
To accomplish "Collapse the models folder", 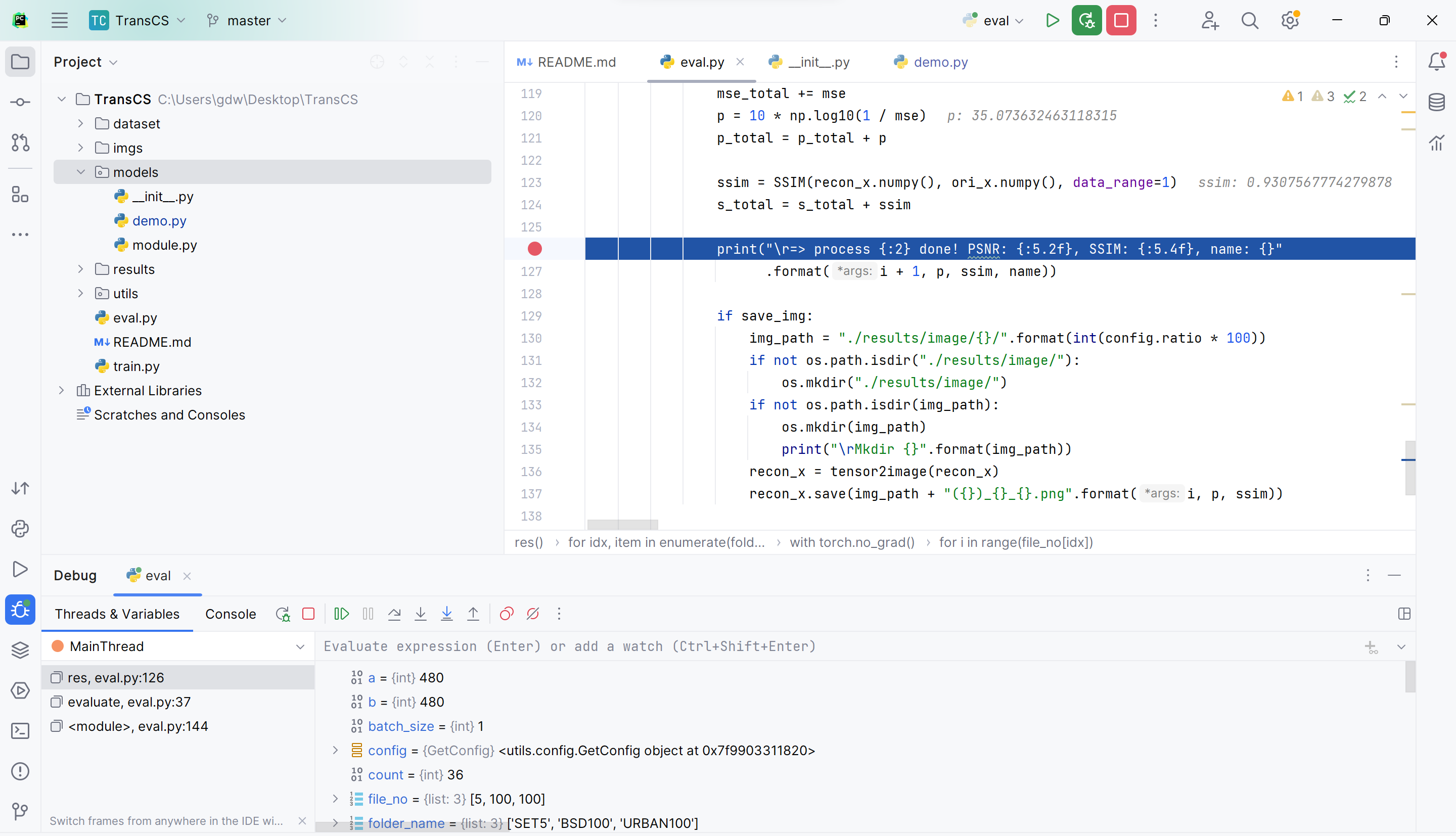I will coord(80,172).
